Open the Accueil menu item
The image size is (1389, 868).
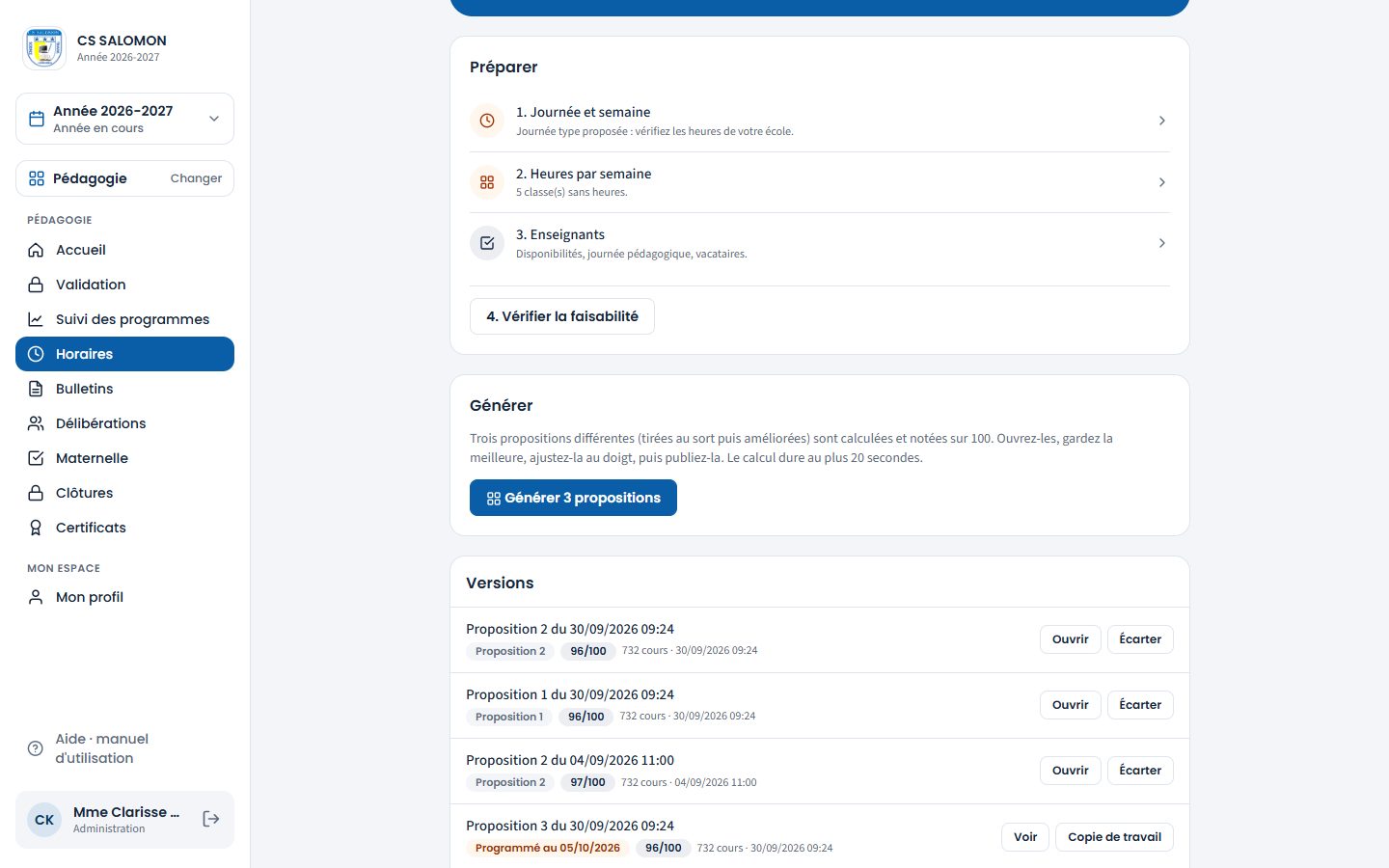(124, 250)
